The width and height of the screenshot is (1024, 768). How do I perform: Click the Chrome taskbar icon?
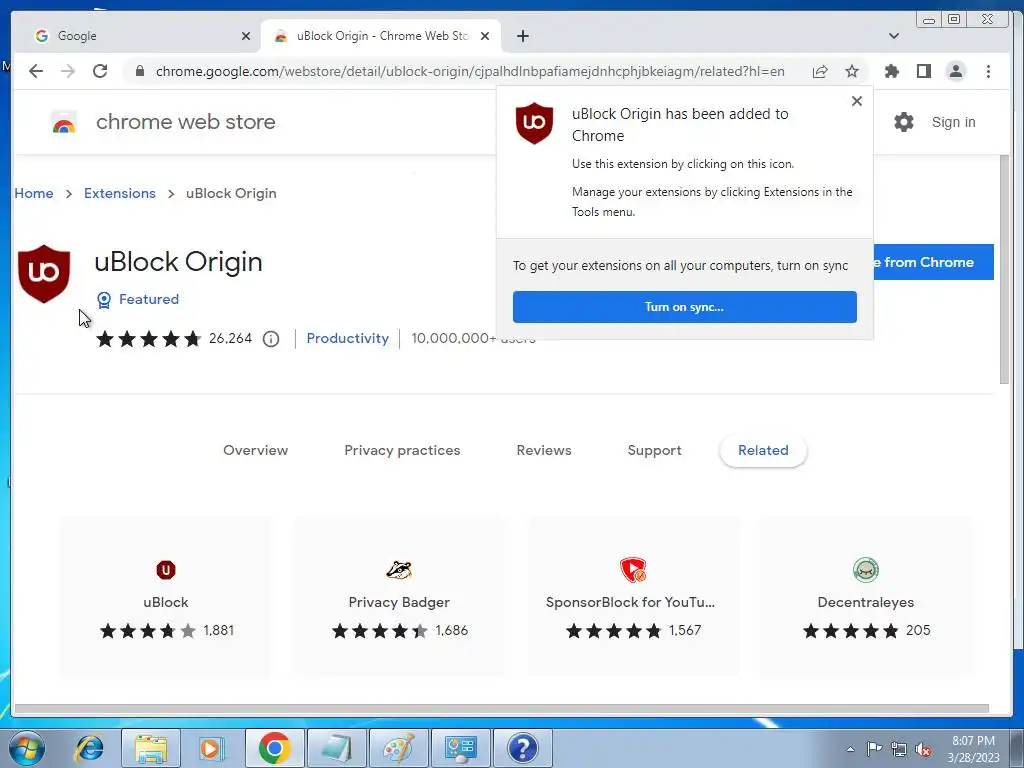[274, 748]
